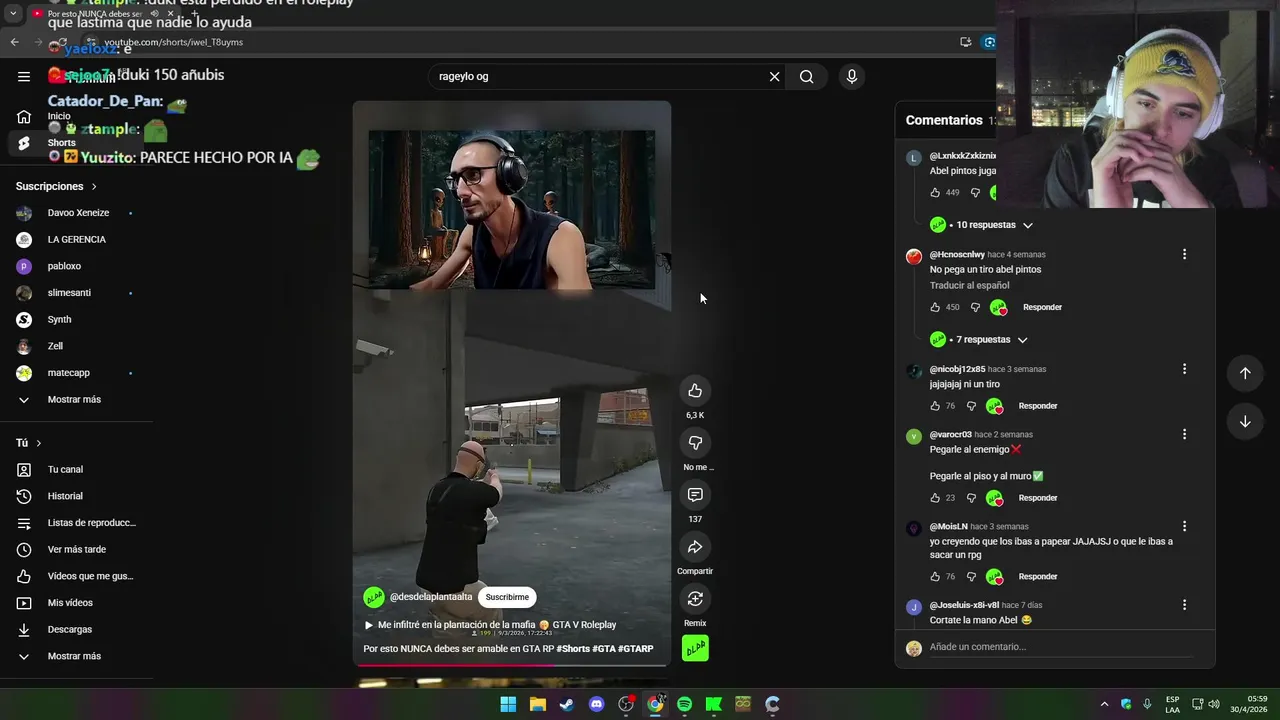Screen dimensions: 1280x720
Task: Click the #GTARP hashtag
Action: 636,649
